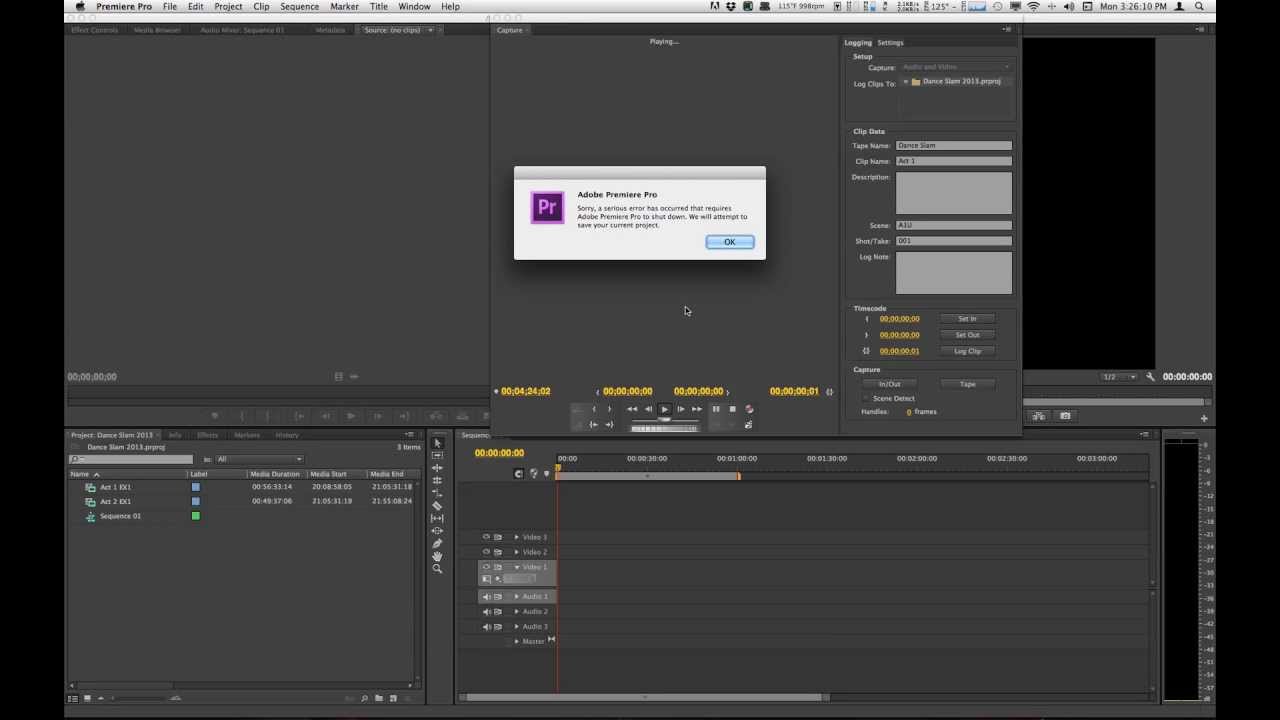Screen dimensions: 1280x720
Task: Click the New Item icon in Project panel
Action: pos(393,698)
